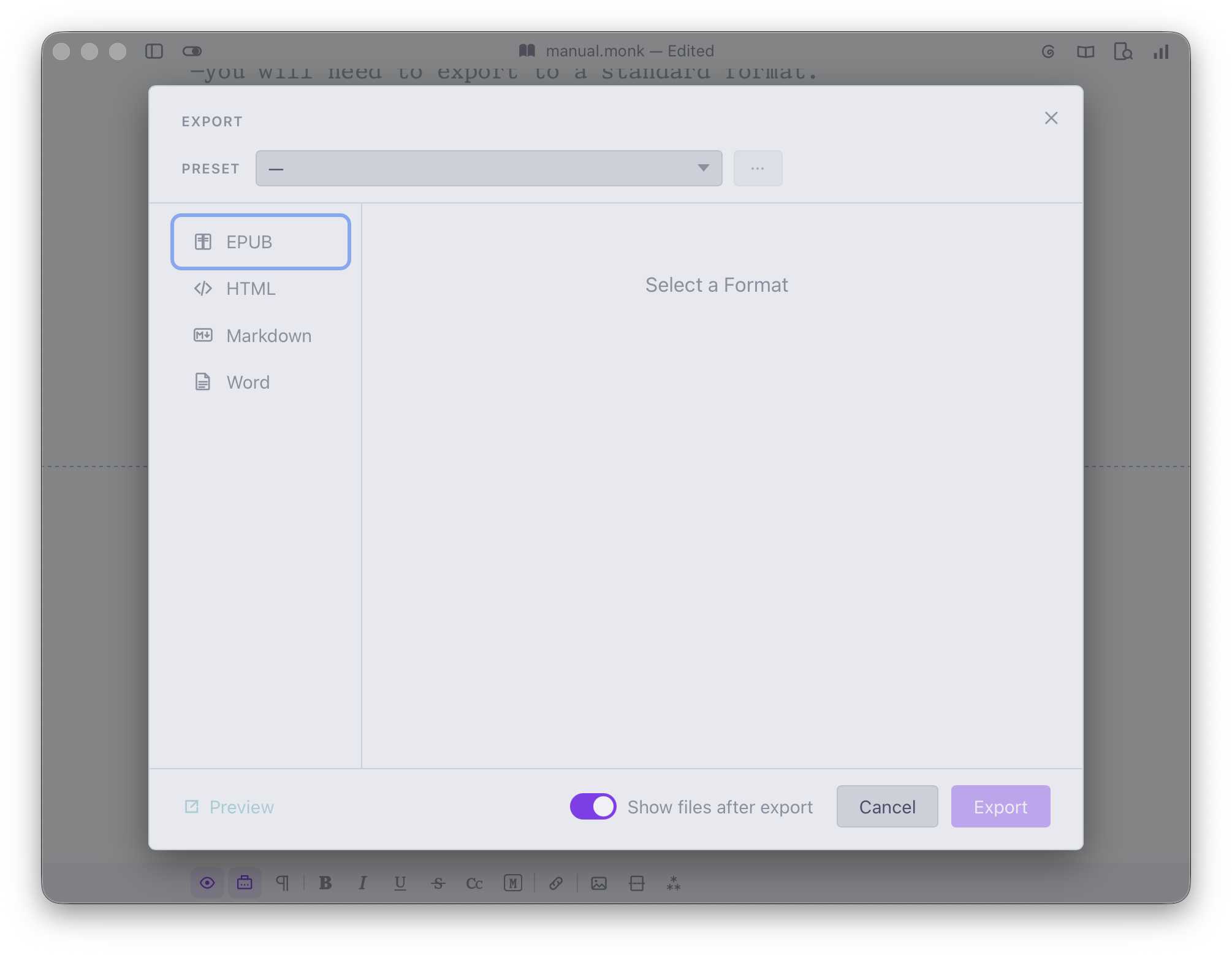This screenshot has height=955, width=1232.
Task: Open the Preview link
Action: click(229, 807)
